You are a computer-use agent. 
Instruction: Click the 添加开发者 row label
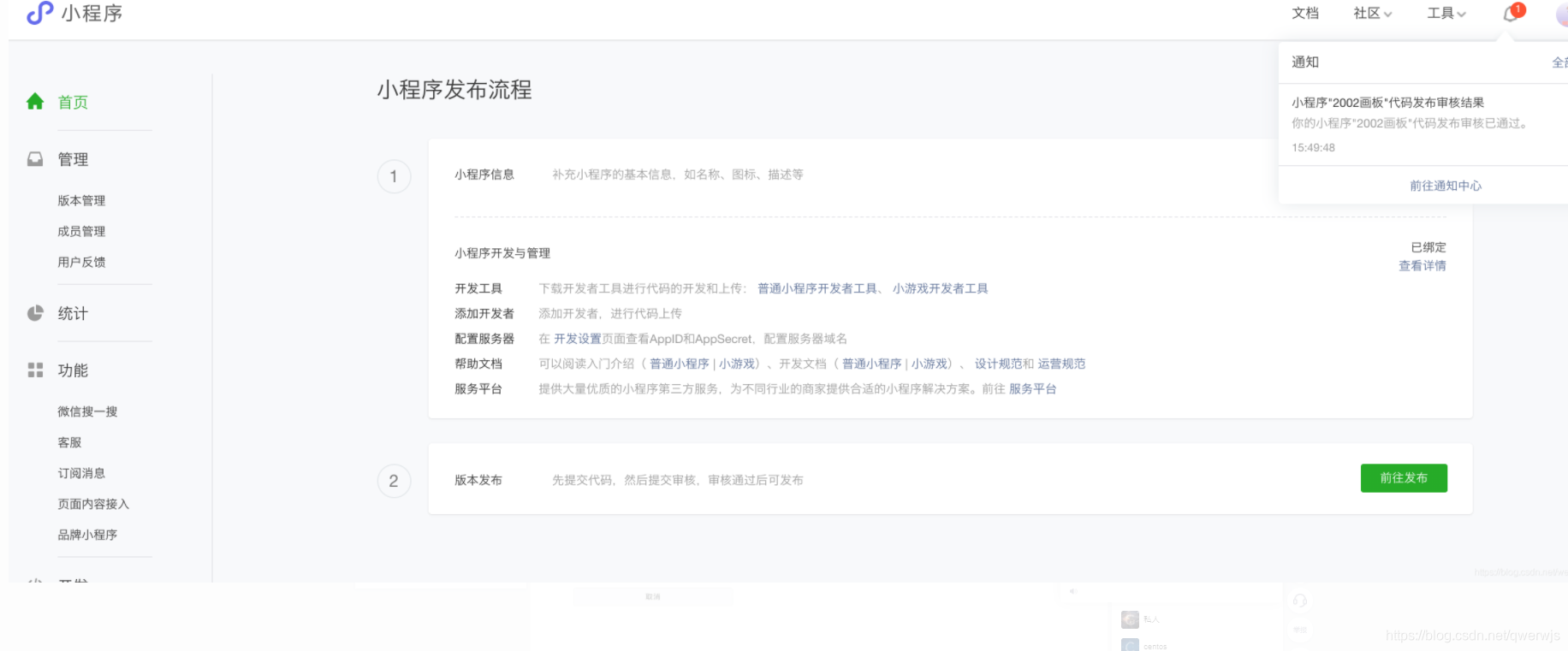coord(484,314)
